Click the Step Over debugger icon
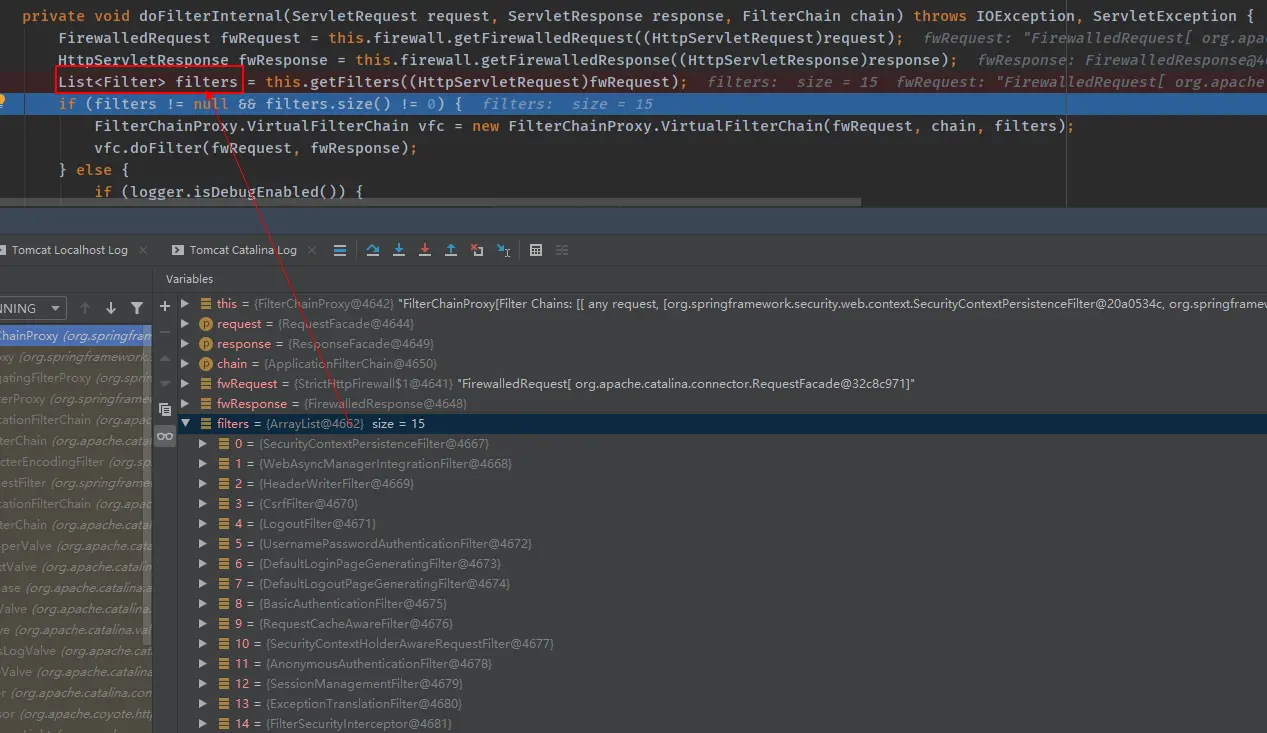Screen dimensions: 1267x733 point(372,250)
